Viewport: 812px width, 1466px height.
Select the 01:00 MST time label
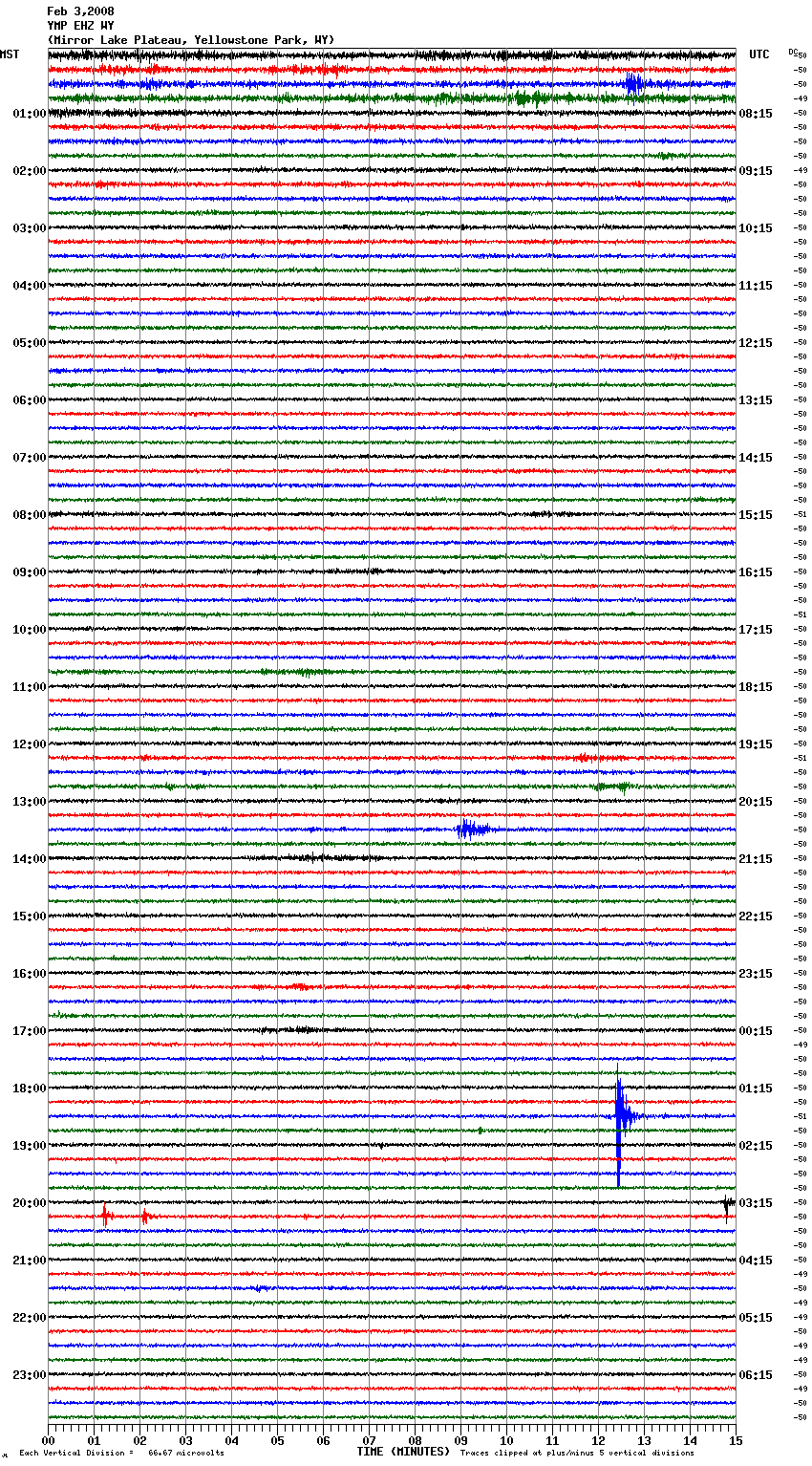30,114
